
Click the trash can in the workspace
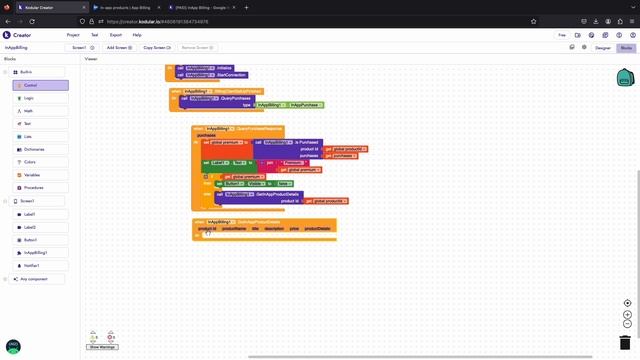tap(625, 342)
